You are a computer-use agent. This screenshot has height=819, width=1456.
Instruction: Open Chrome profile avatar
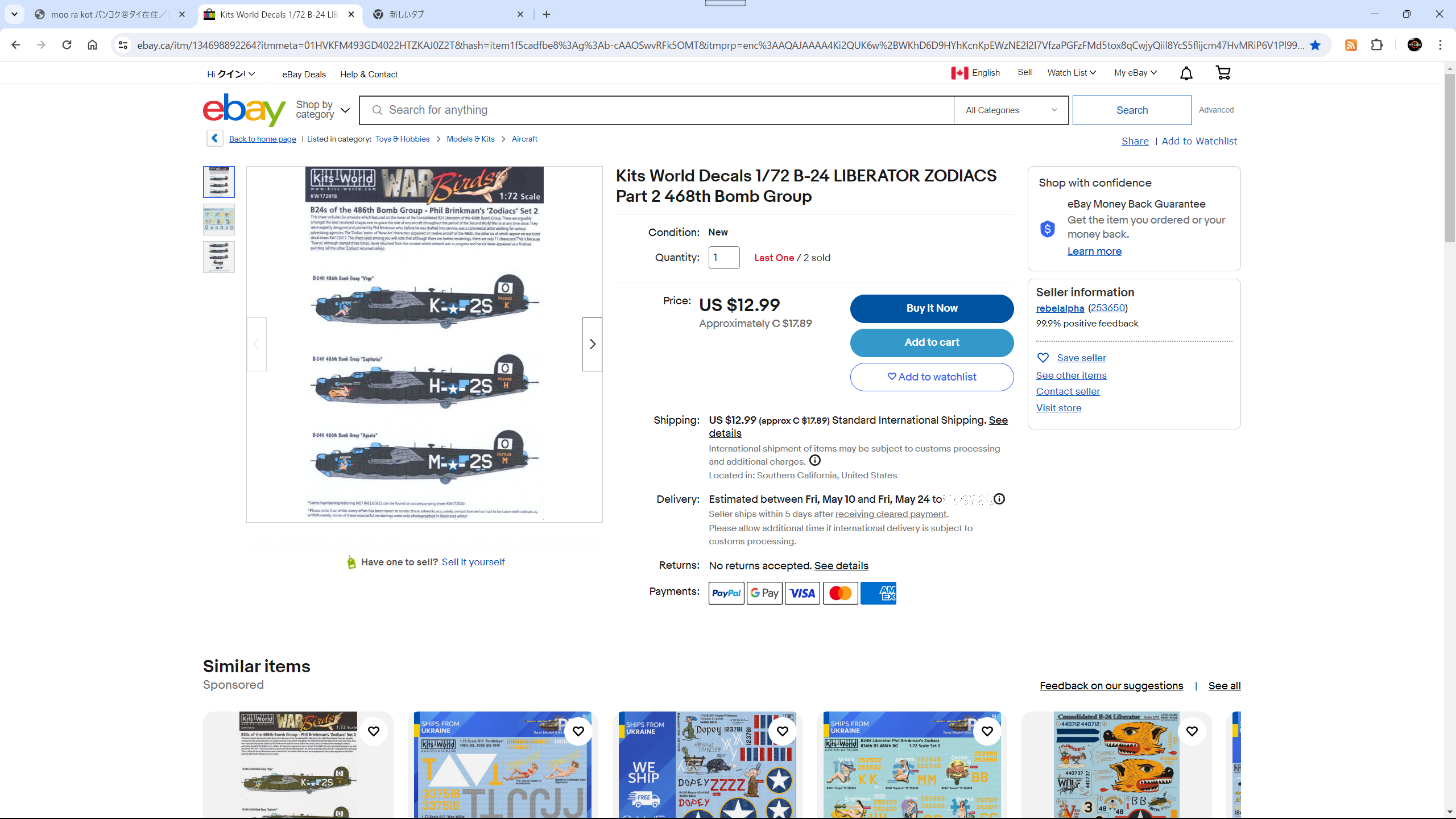1414,45
